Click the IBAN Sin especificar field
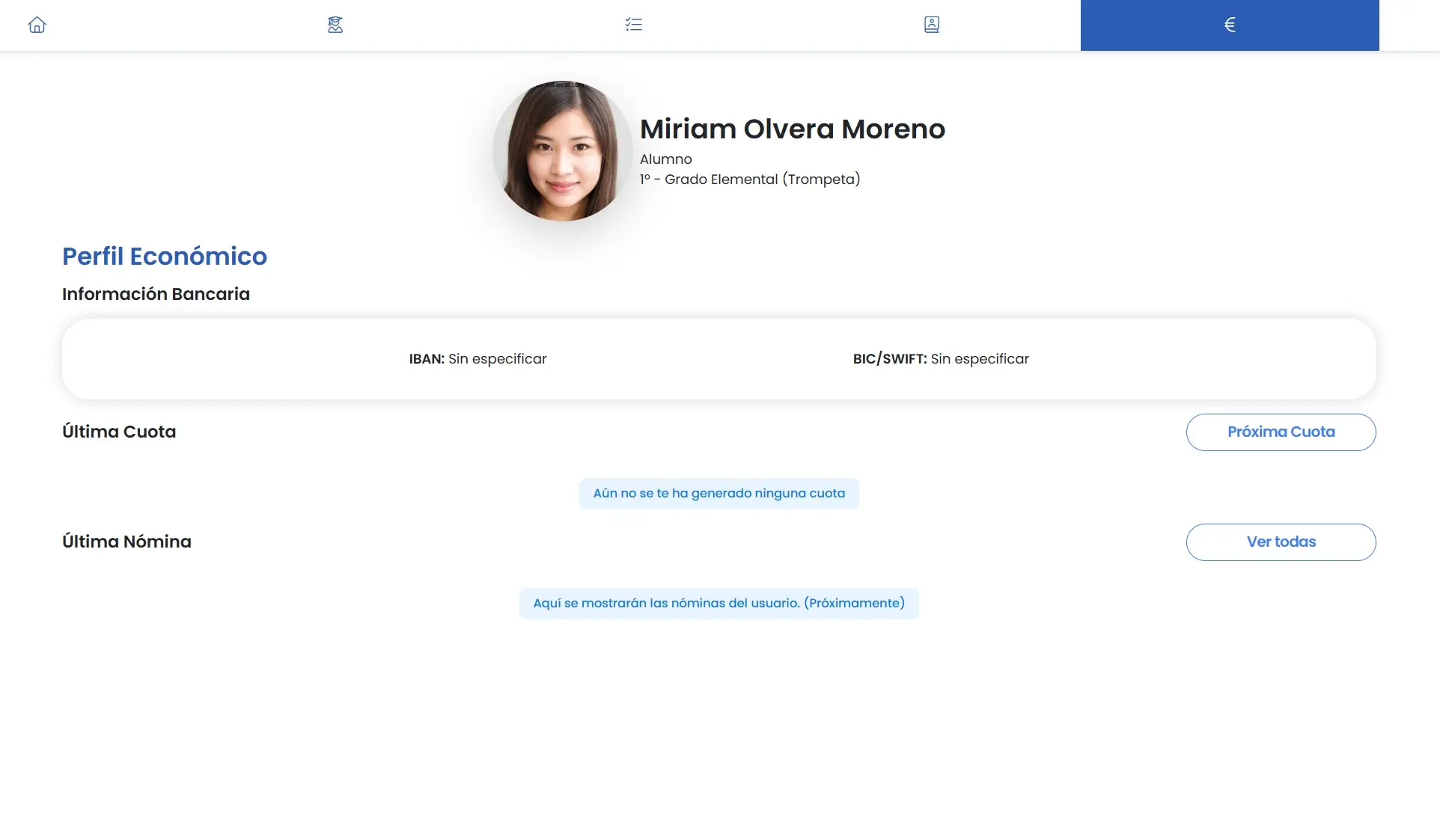This screenshot has height=840, width=1440. click(x=478, y=359)
